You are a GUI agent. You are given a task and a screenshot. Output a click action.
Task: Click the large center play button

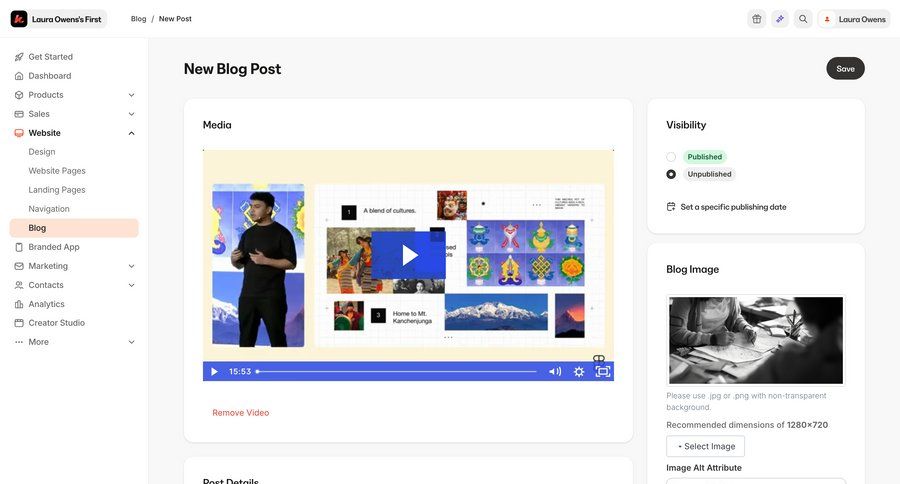(408, 255)
